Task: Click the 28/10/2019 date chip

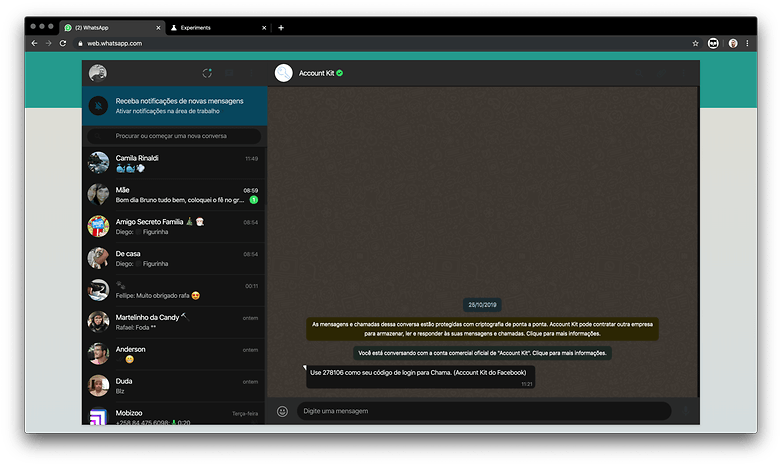Action: point(482,305)
